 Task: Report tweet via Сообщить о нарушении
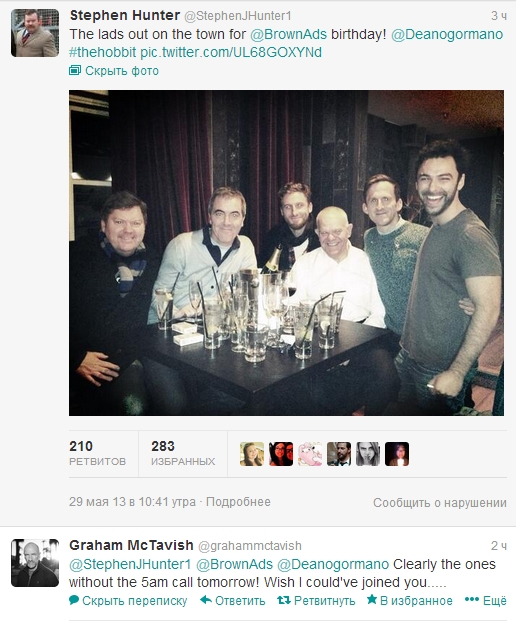pos(440,503)
